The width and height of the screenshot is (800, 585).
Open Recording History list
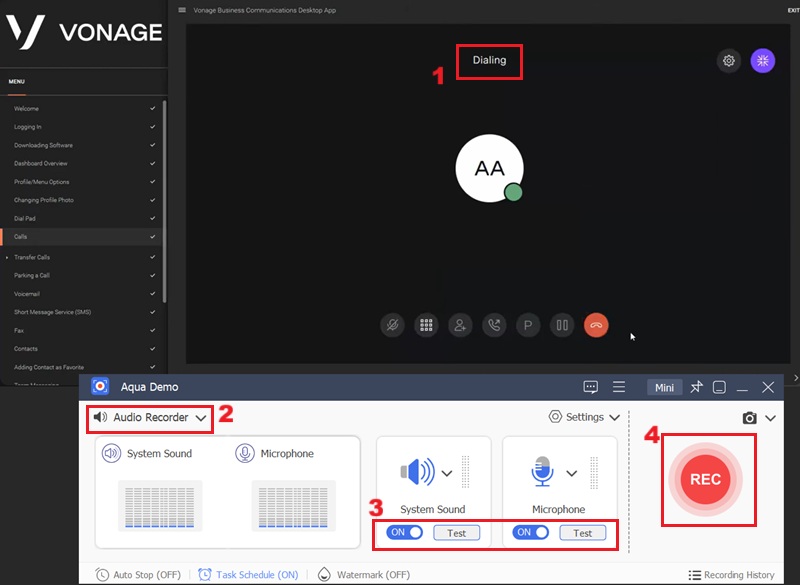point(731,575)
